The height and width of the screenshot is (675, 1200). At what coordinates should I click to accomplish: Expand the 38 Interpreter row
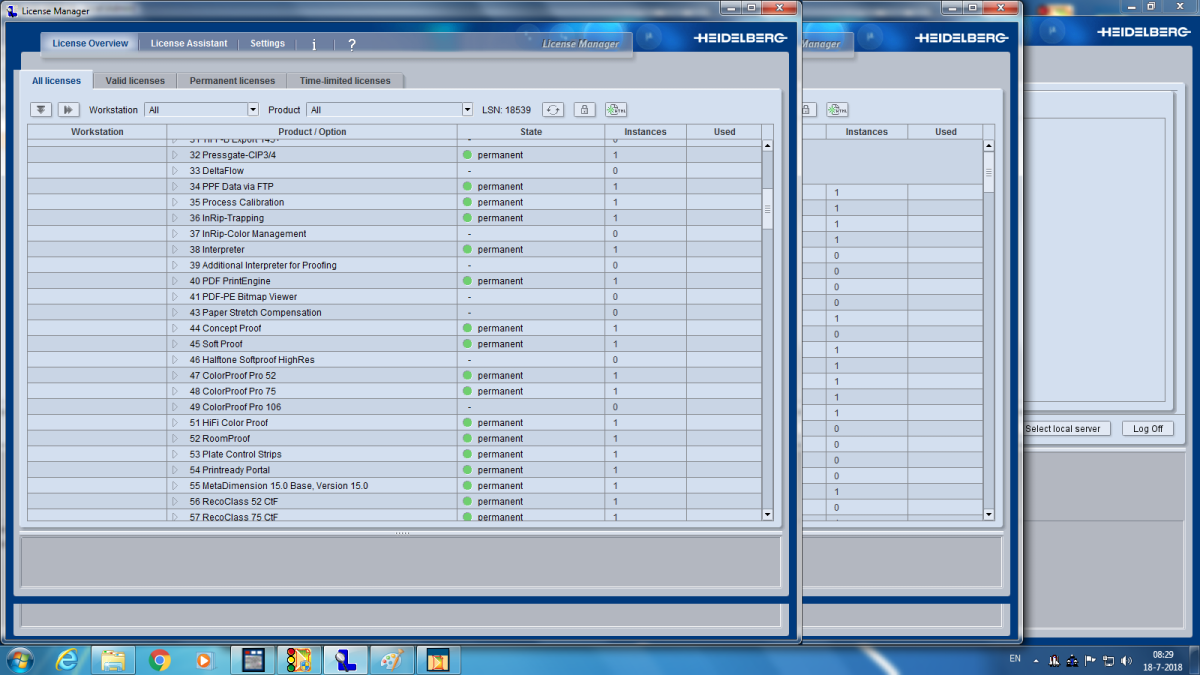(x=174, y=250)
